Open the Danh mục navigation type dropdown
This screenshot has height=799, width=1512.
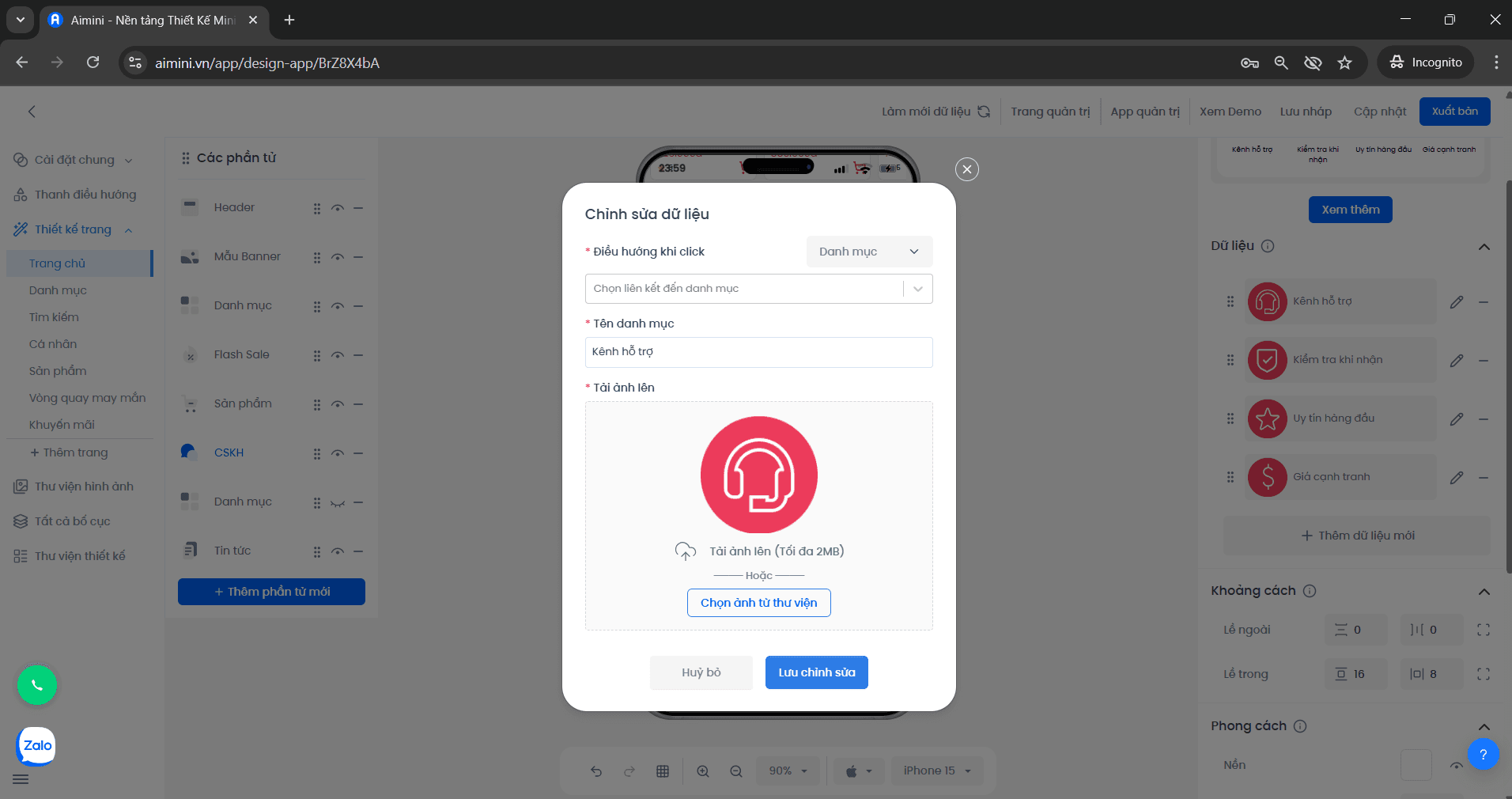coord(869,252)
